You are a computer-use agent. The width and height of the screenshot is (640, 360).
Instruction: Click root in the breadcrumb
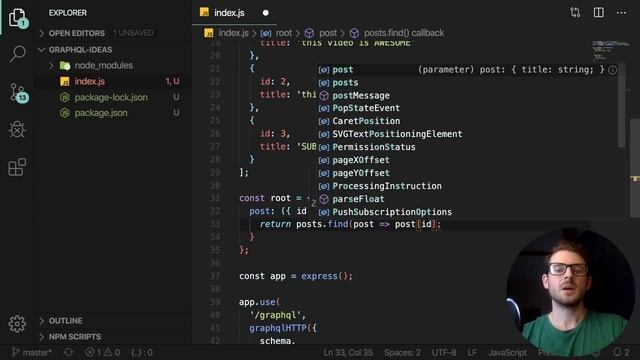[x=284, y=33]
